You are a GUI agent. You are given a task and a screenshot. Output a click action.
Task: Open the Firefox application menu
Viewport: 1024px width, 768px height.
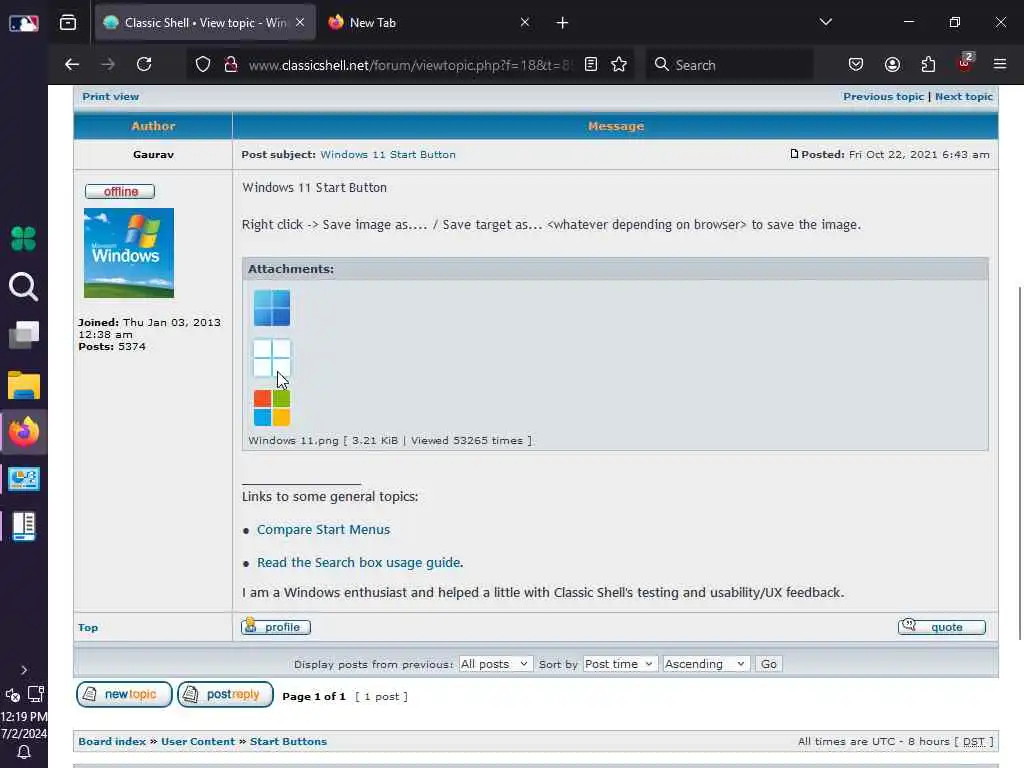pos(1000,65)
